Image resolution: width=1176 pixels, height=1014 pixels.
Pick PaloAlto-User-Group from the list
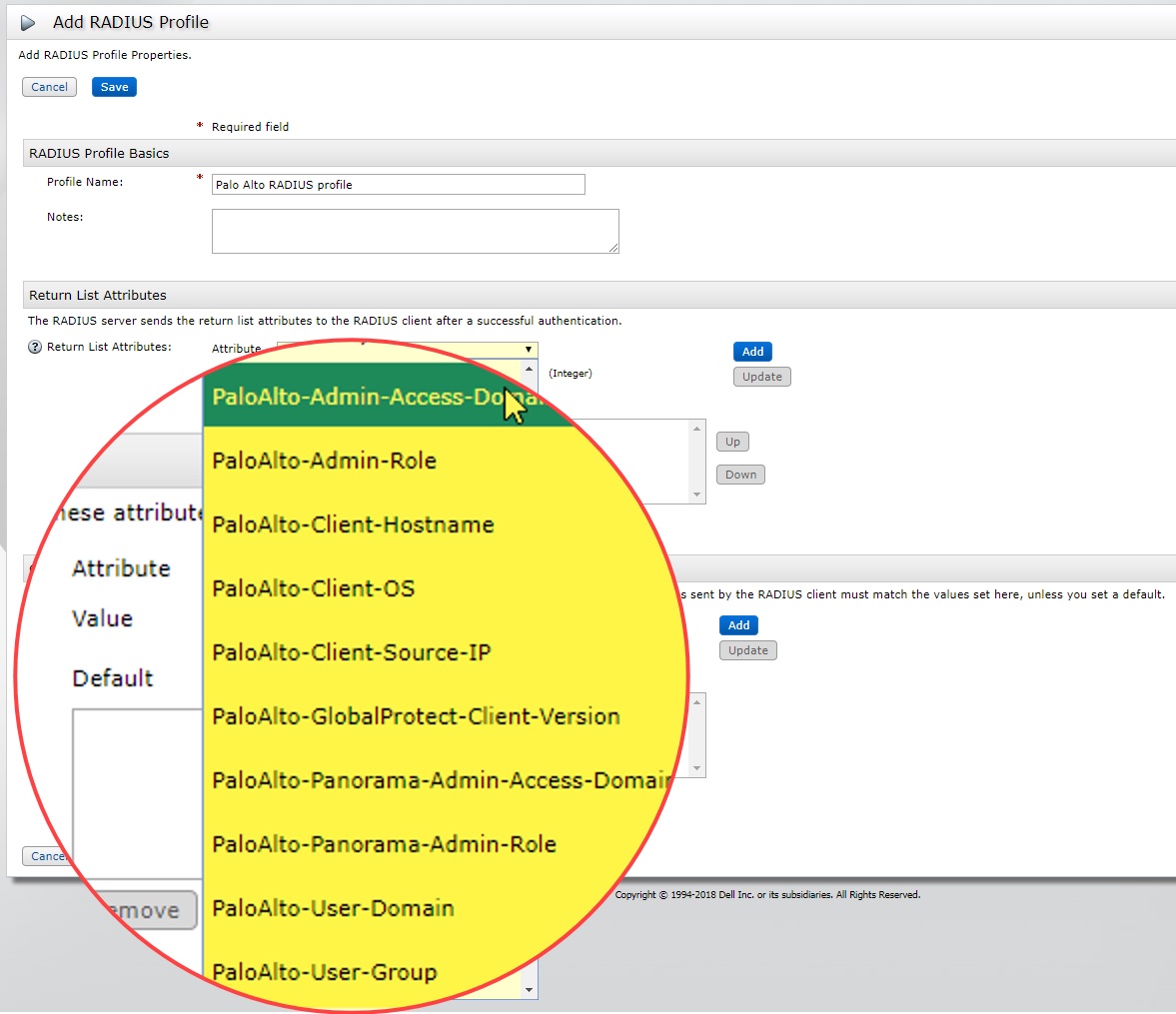point(324,972)
